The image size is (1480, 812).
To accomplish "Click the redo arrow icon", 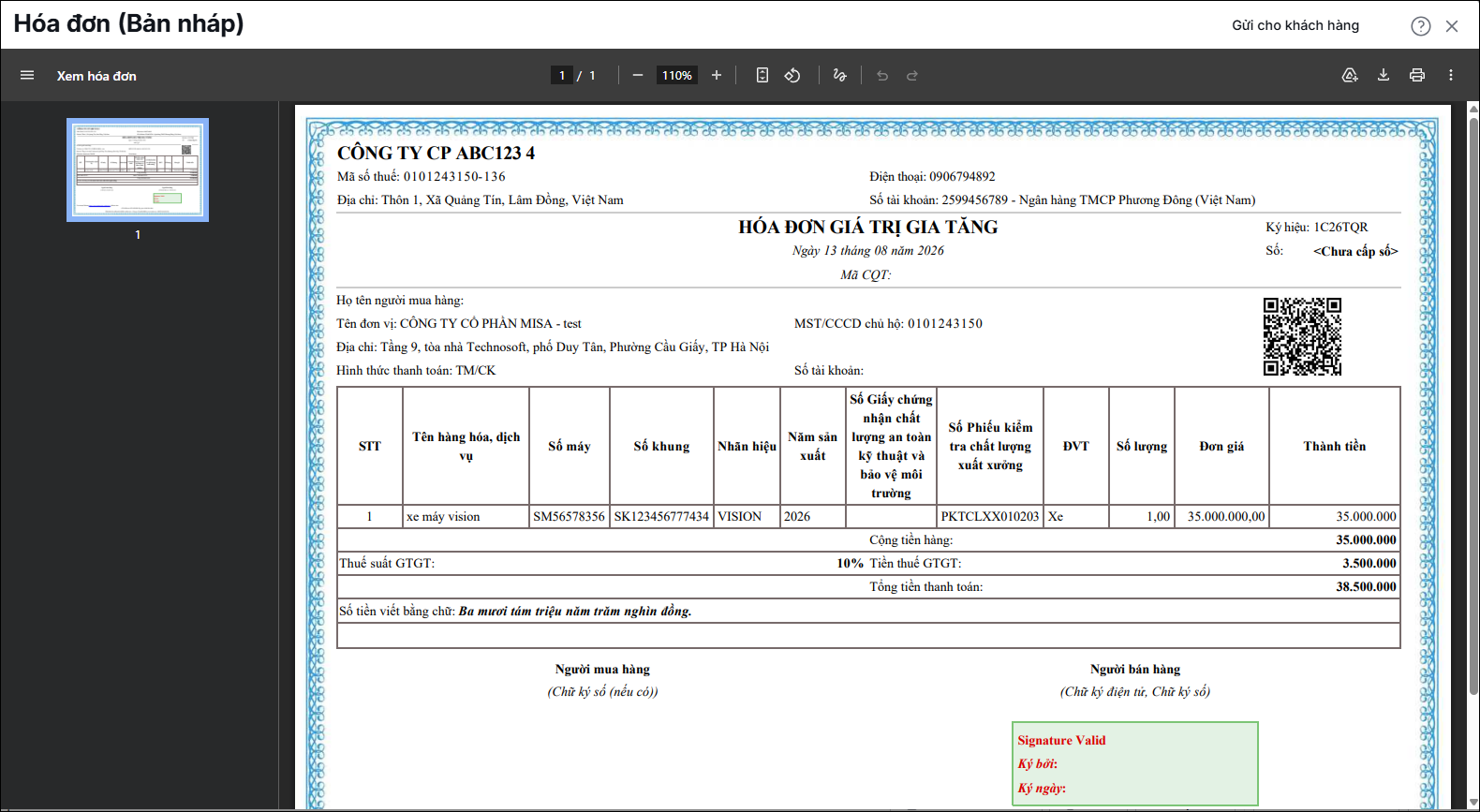I will point(912,75).
